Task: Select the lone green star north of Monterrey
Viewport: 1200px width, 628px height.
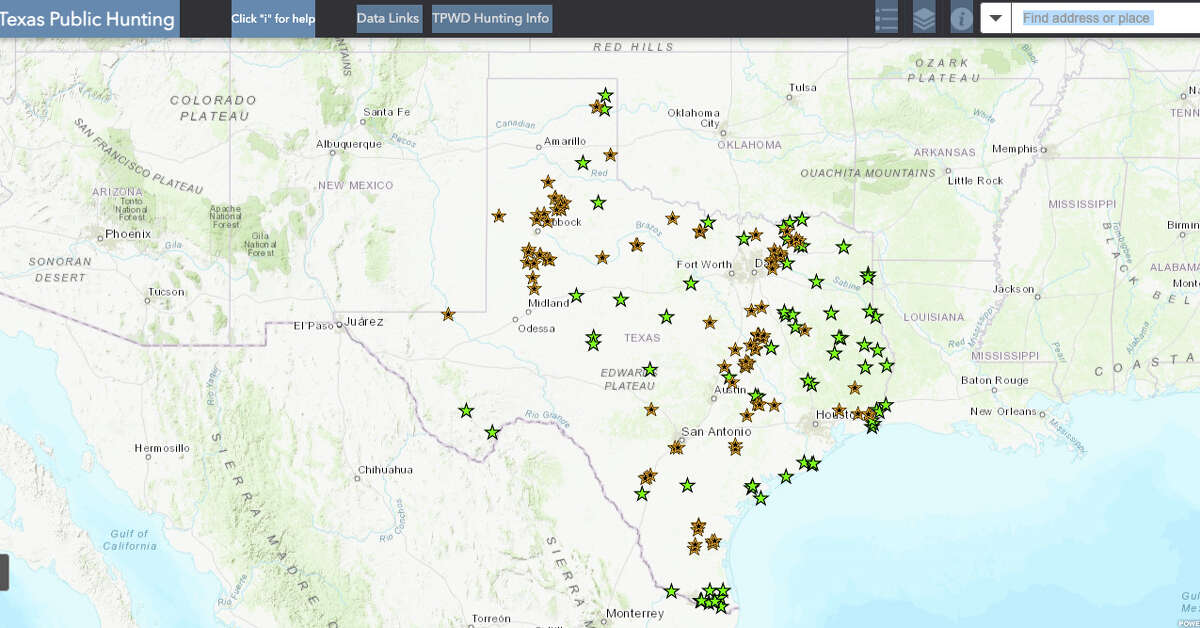Action: click(672, 591)
